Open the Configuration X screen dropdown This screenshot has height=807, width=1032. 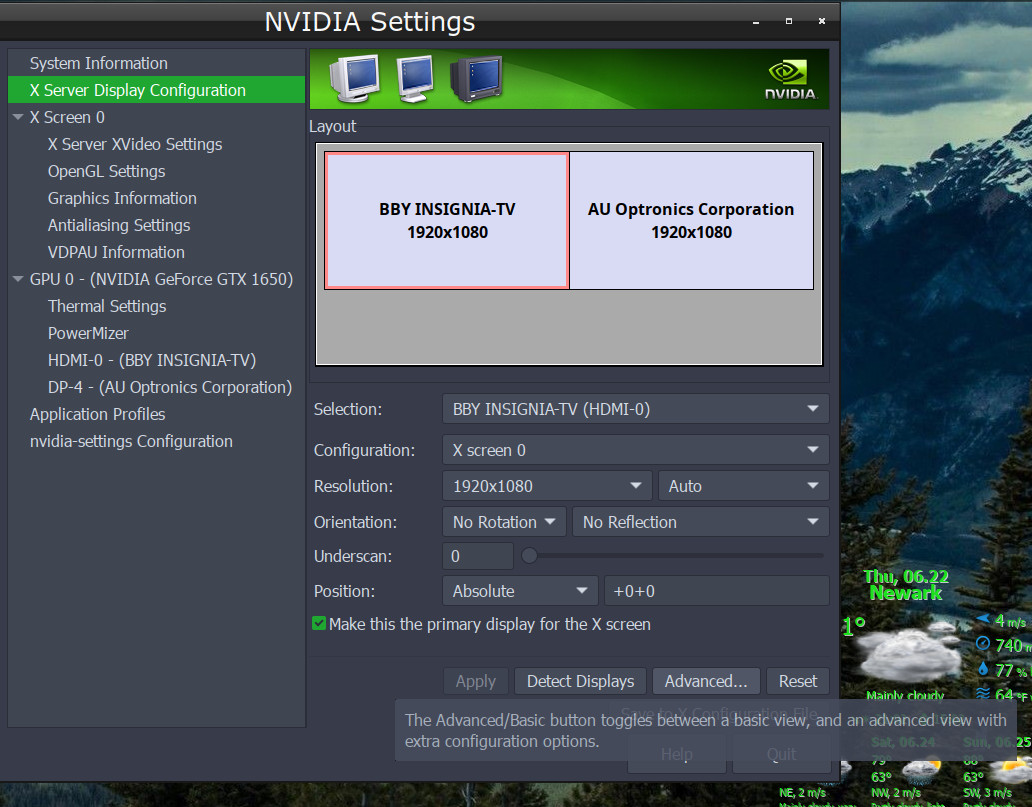pyautogui.click(x=635, y=450)
